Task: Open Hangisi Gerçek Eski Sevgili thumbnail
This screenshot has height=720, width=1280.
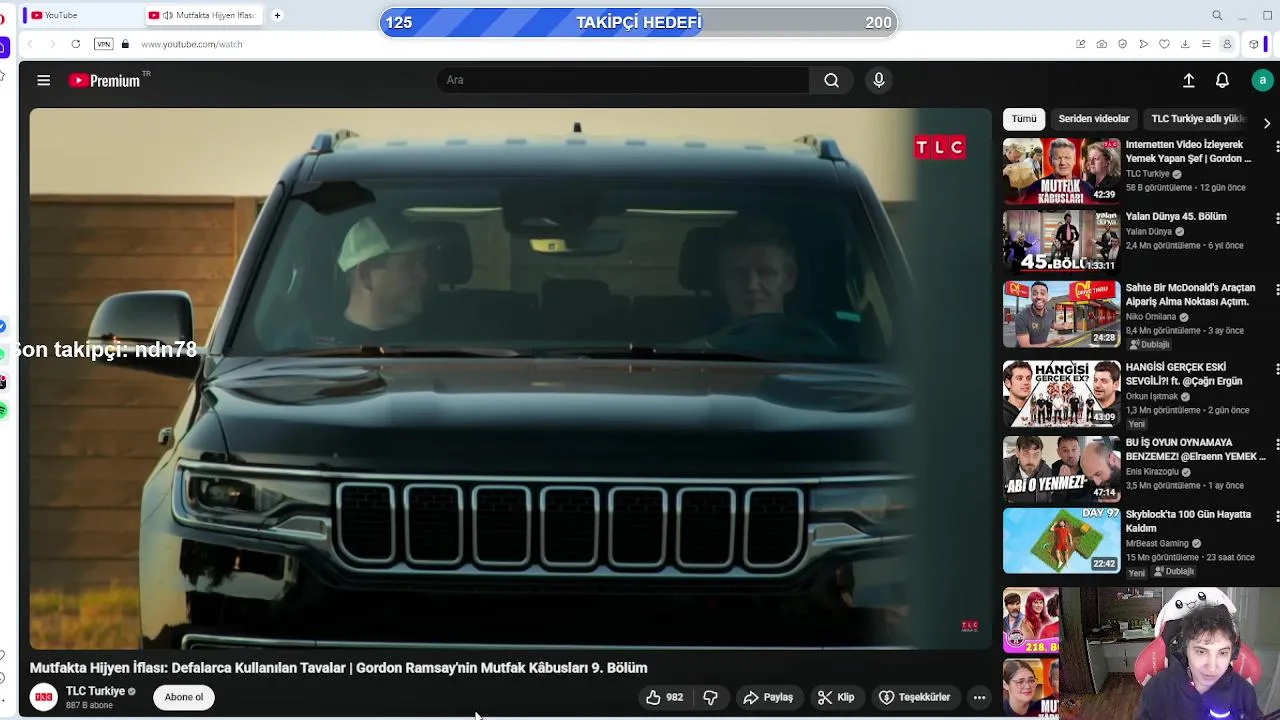Action: [1061, 394]
